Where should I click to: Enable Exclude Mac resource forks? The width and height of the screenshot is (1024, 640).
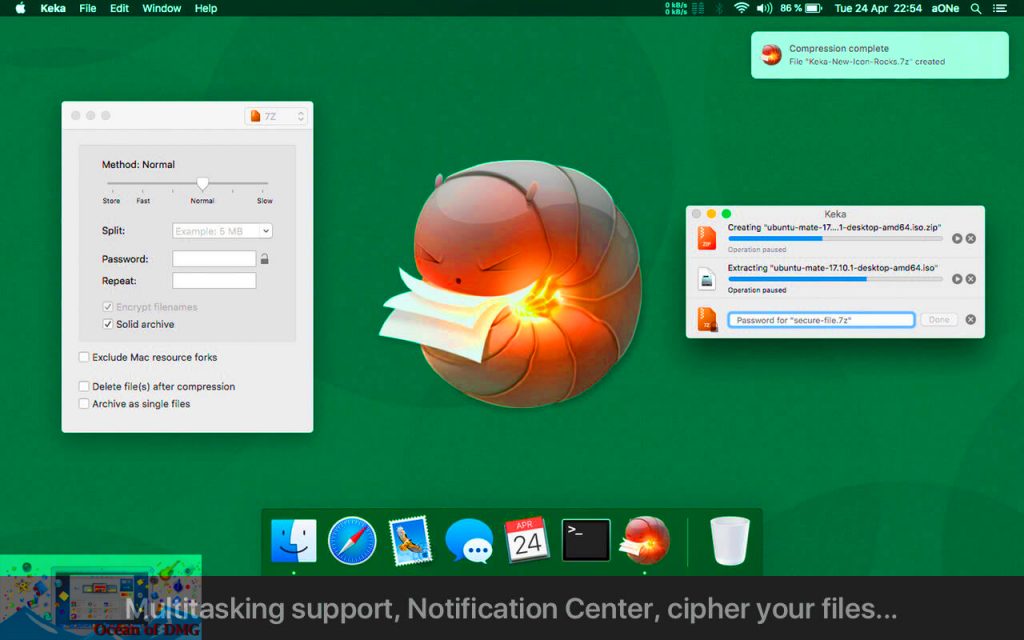(x=84, y=357)
